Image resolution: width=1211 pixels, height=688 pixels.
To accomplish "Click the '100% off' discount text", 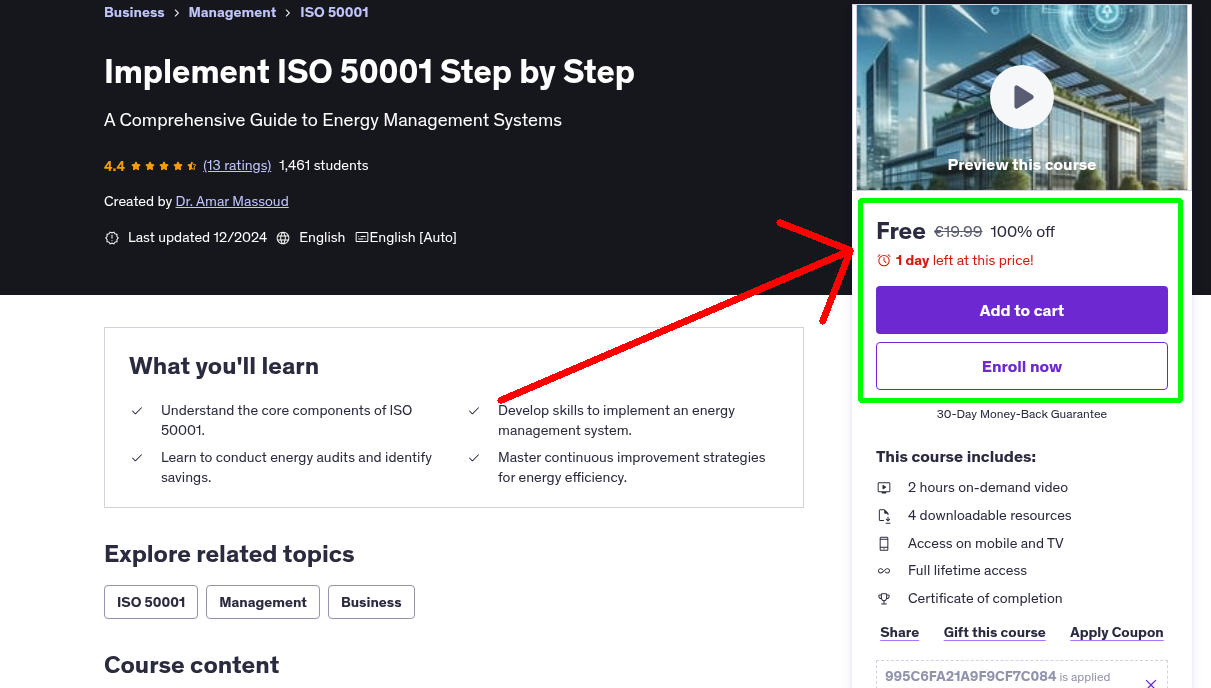I will tap(1022, 232).
